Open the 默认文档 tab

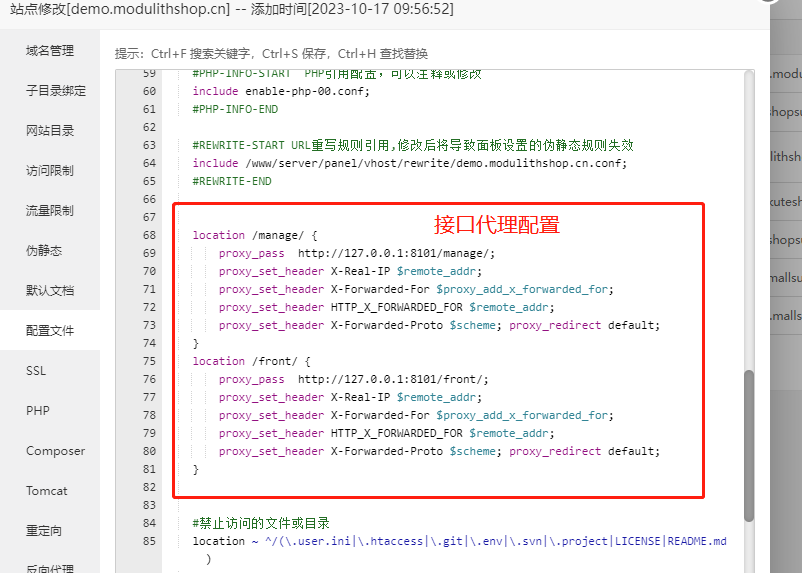pos(50,291)
